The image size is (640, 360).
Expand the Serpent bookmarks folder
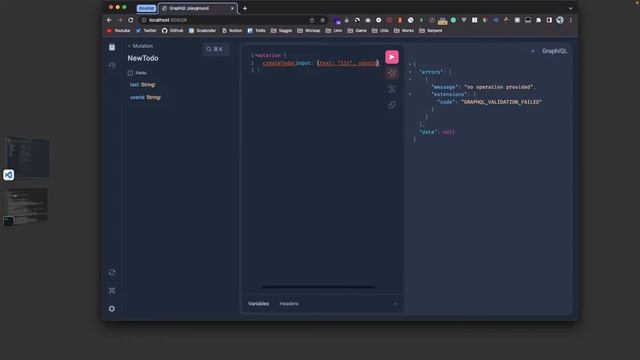[431, 31]
